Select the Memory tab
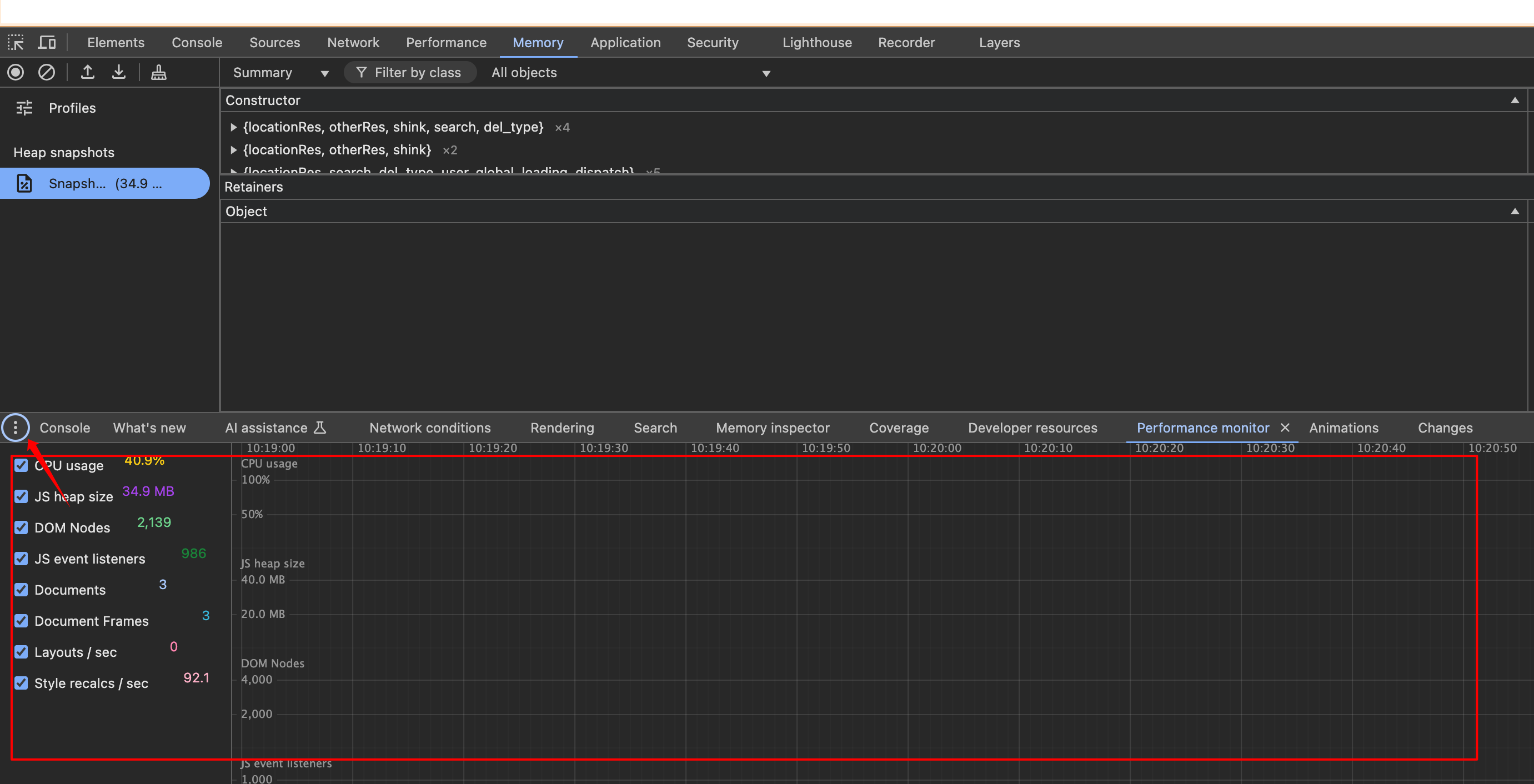The image size is (1534, 784). click(x=538, y=42)
